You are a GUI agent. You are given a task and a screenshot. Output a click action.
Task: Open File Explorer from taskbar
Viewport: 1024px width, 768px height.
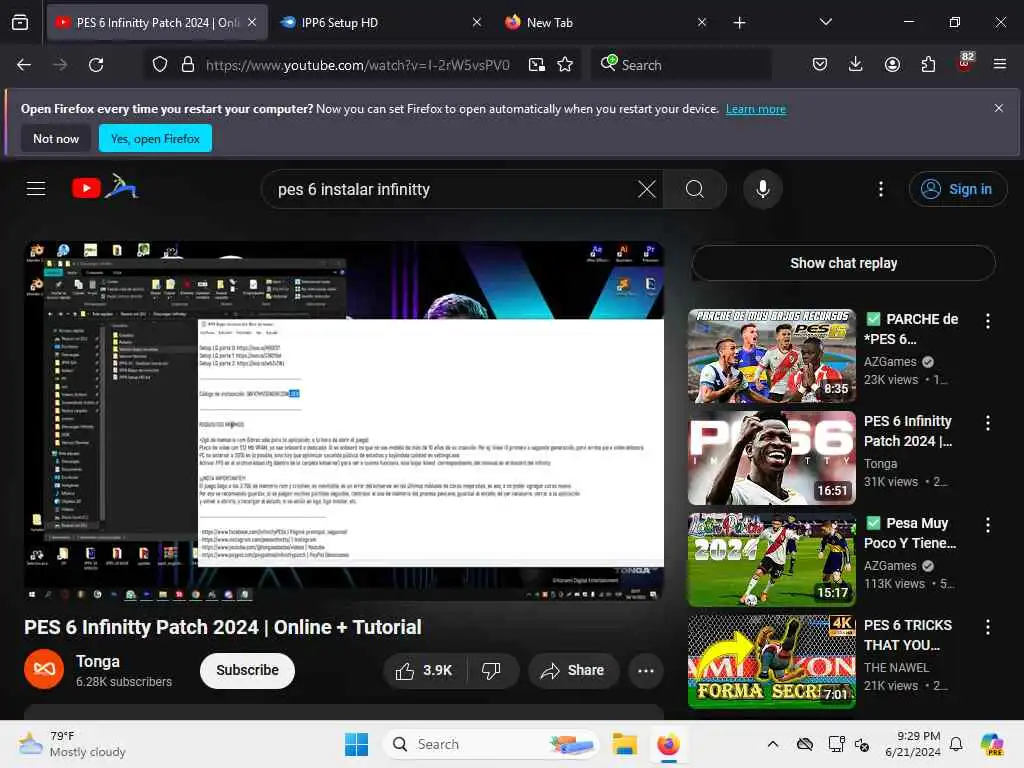[x=624, y=744]
